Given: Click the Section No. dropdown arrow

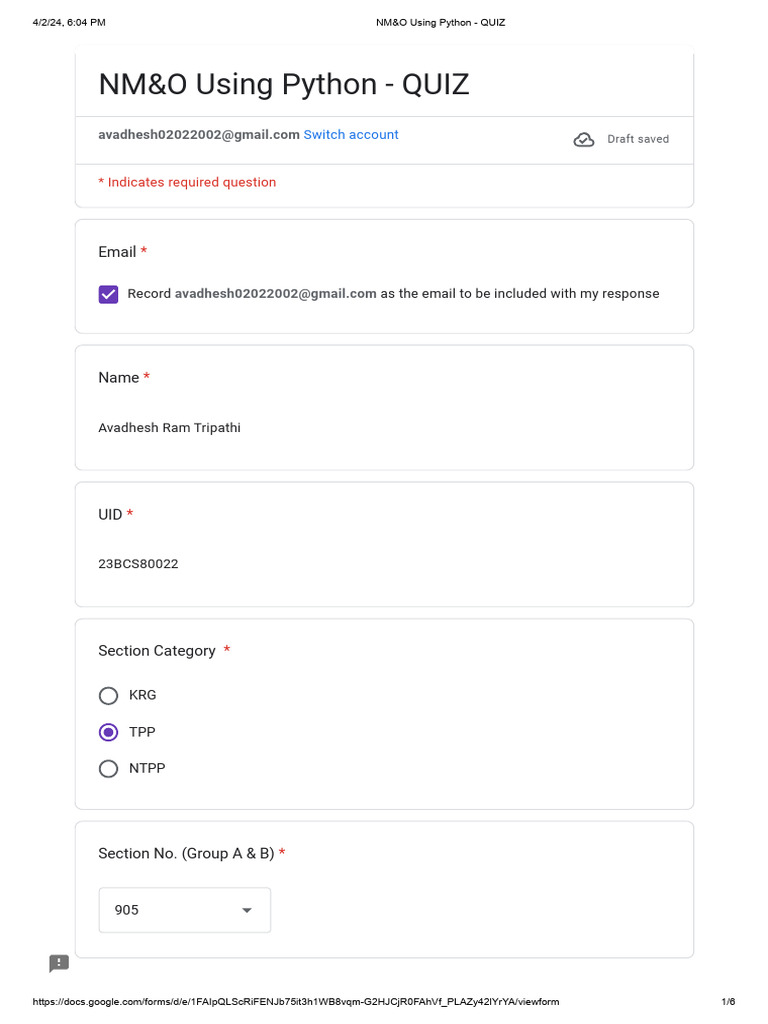Looking at the screenshot, I should tap(247, 910).
